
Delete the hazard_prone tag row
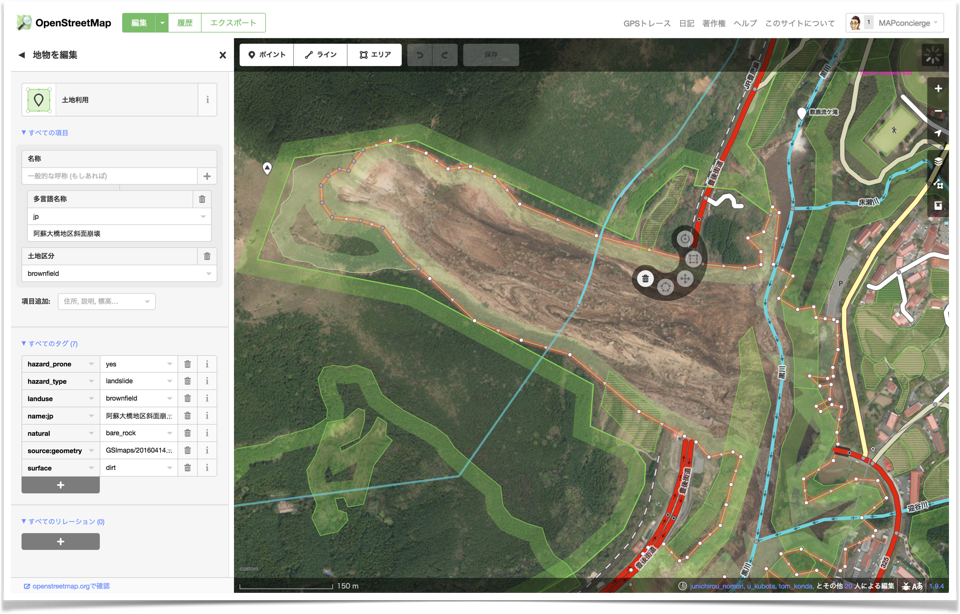click(187, 364)
